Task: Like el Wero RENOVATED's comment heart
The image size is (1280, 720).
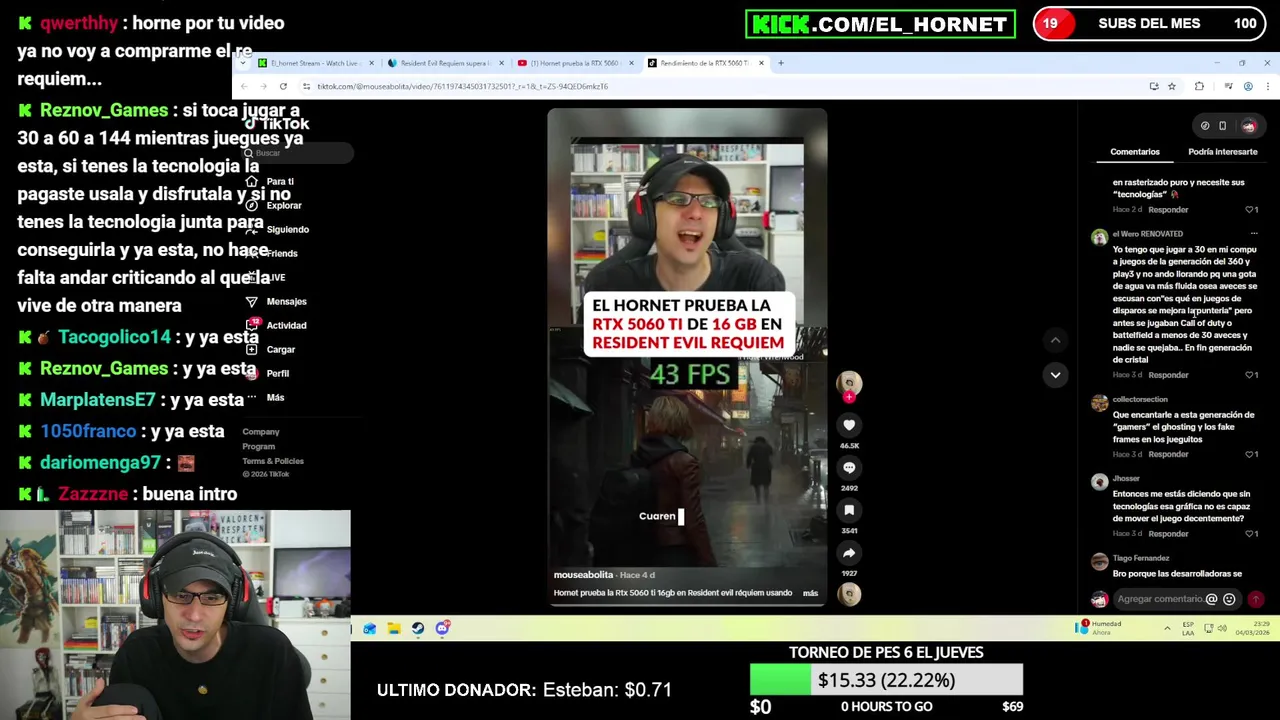Action: click(1251, 375)
